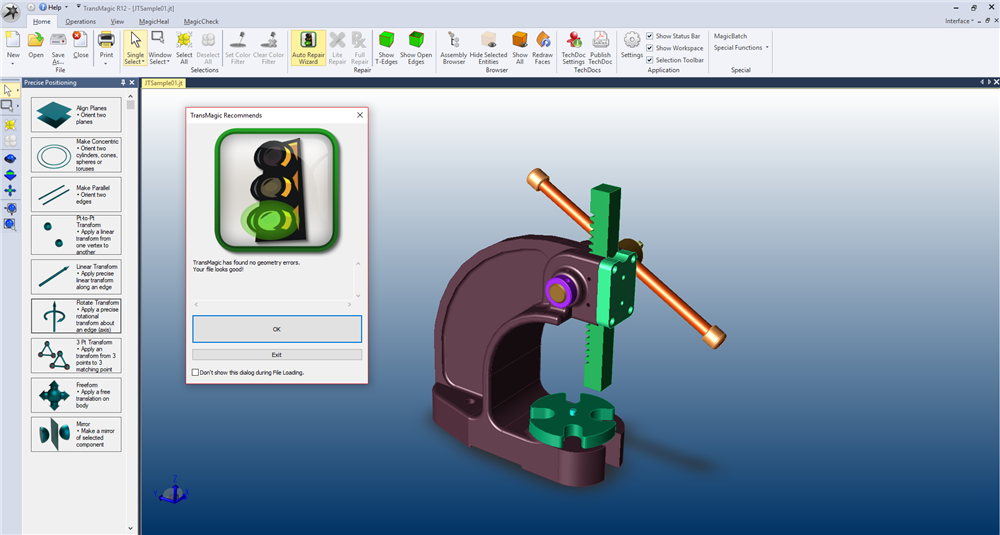
Task: Toggle the Show Status Bar checkbox
Action: pyautogui.click(x=650, y=36)
